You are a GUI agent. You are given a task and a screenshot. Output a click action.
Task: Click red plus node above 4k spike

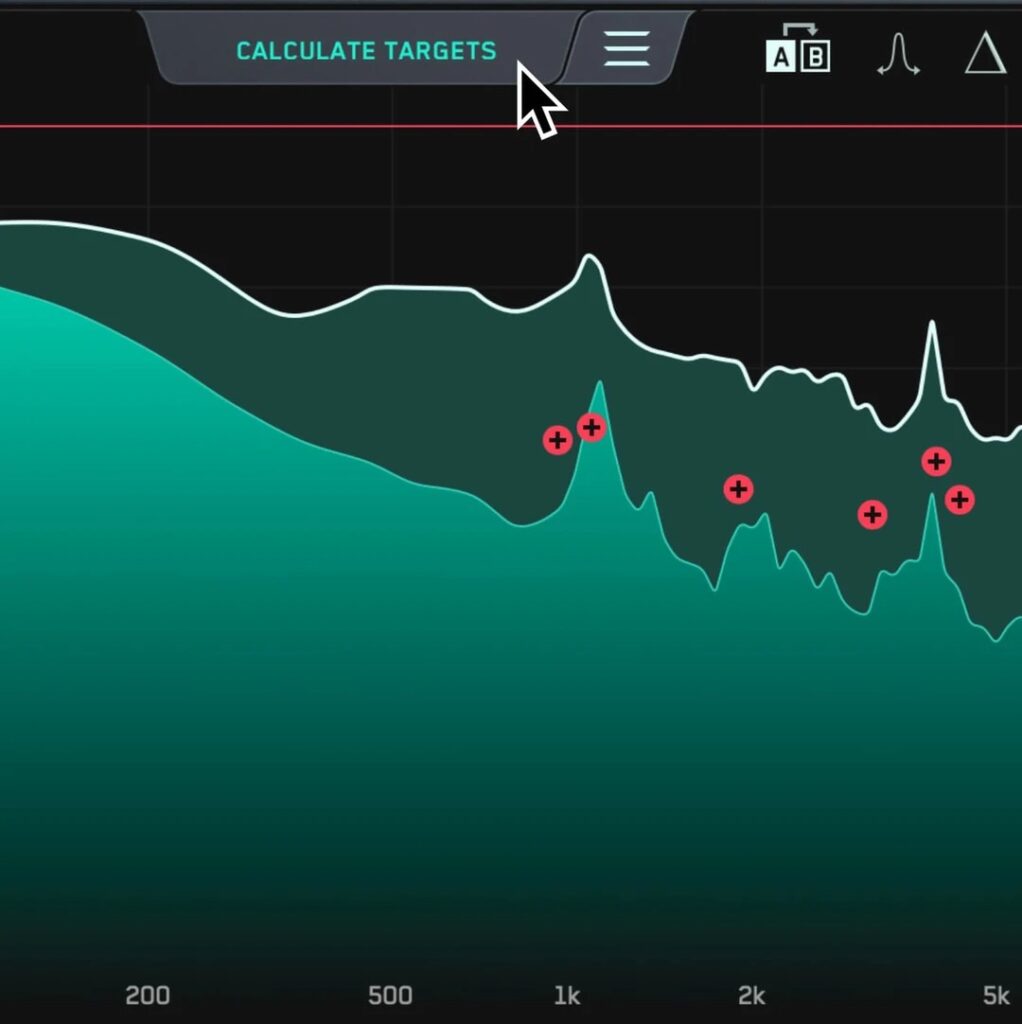[936, 461]
